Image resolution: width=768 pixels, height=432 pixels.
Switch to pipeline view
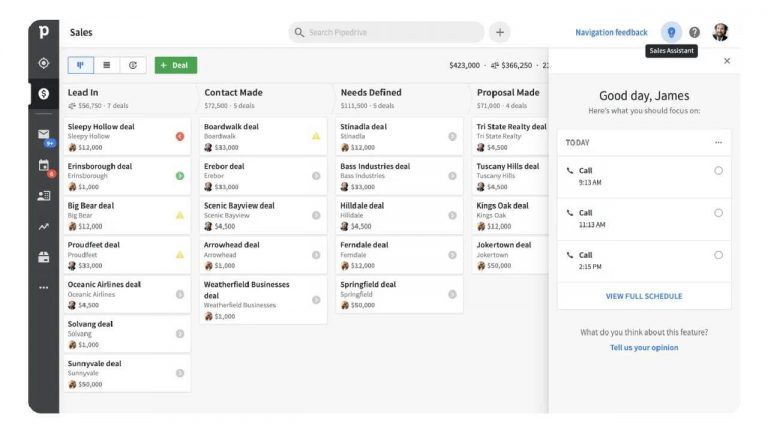point(81,65)
